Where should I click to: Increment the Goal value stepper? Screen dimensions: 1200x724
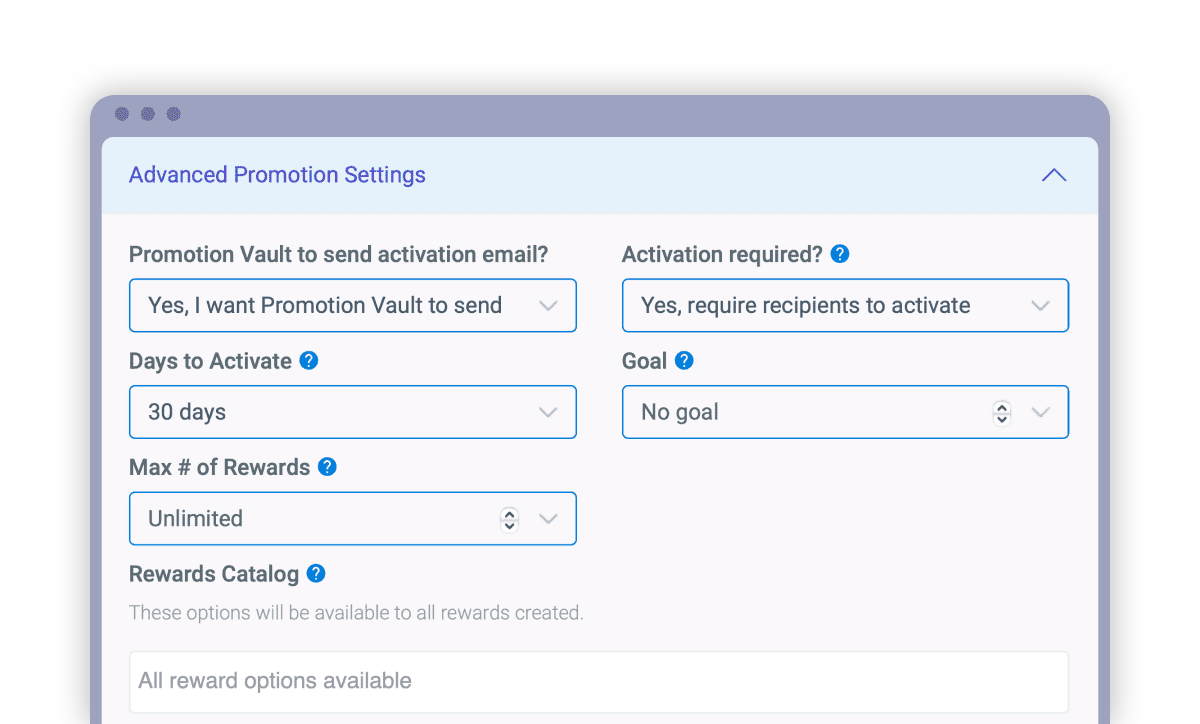(1001, 411)
